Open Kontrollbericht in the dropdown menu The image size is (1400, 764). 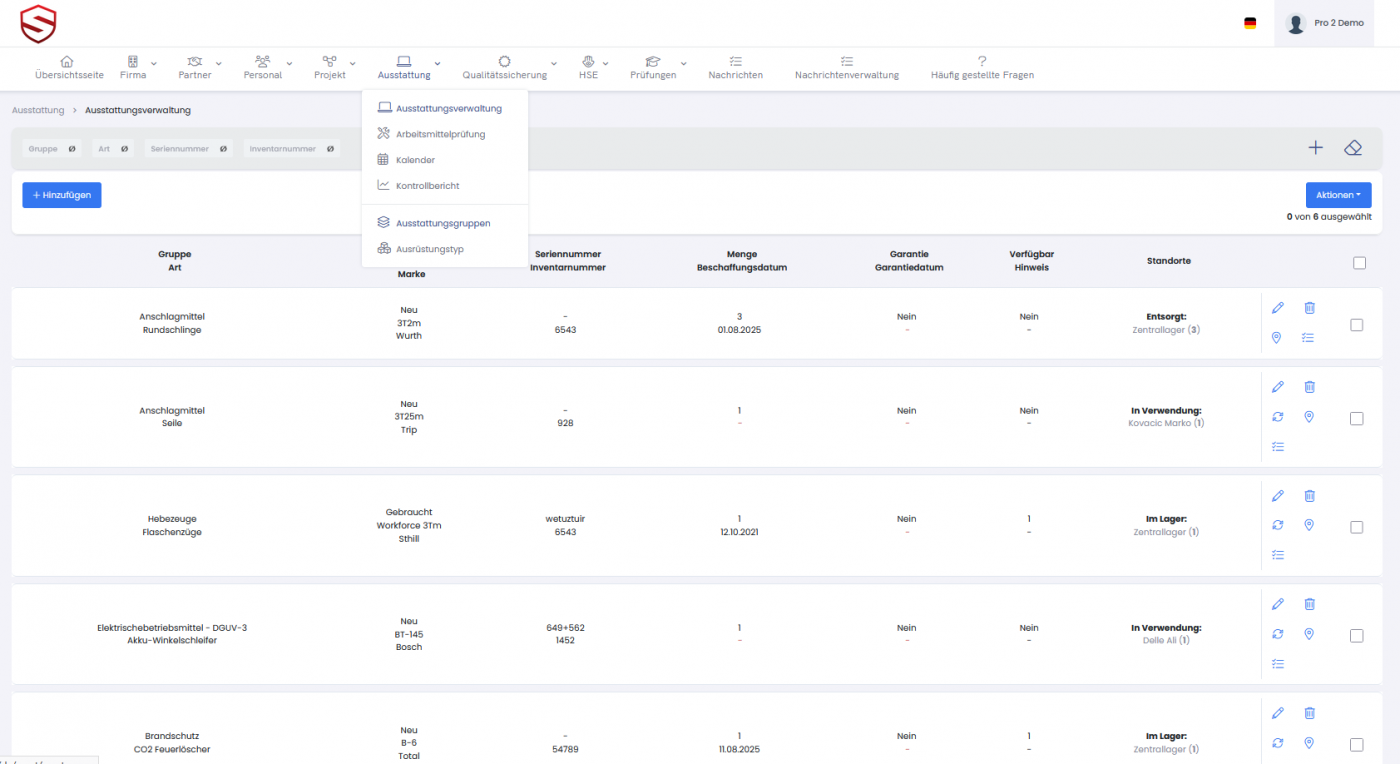pos(427,186)
